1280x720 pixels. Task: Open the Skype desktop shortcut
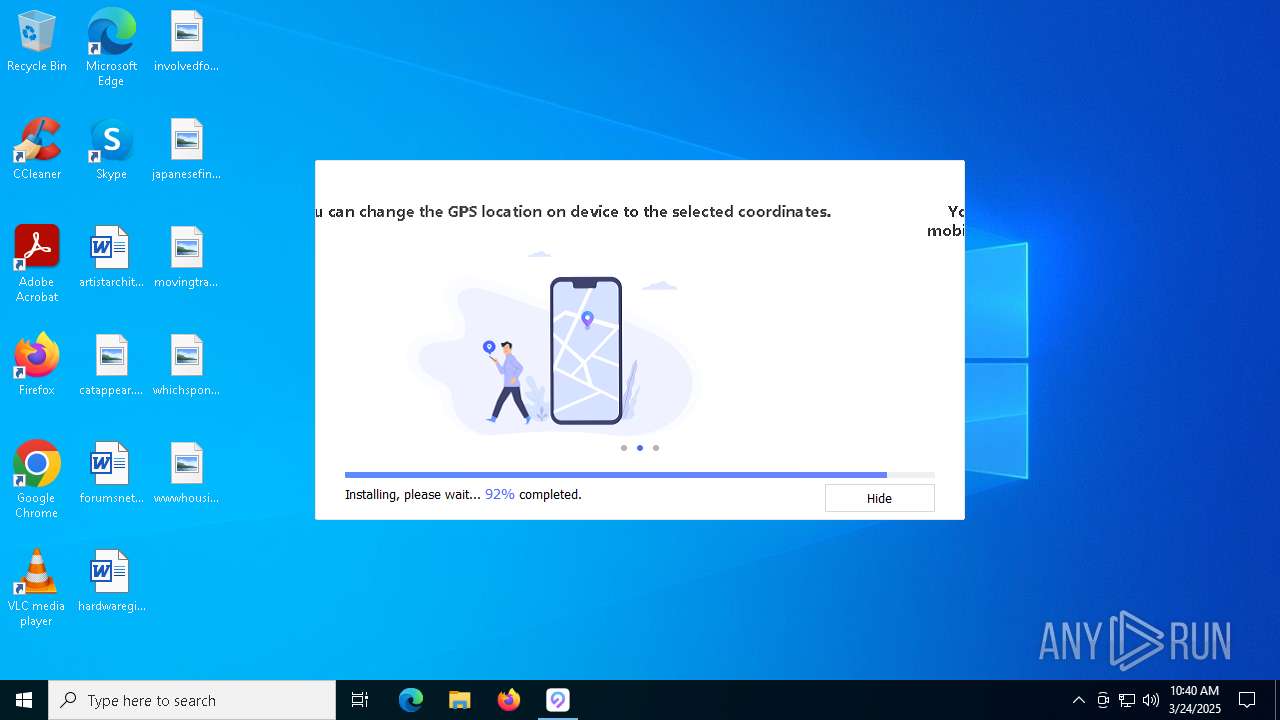click(111, 150)
